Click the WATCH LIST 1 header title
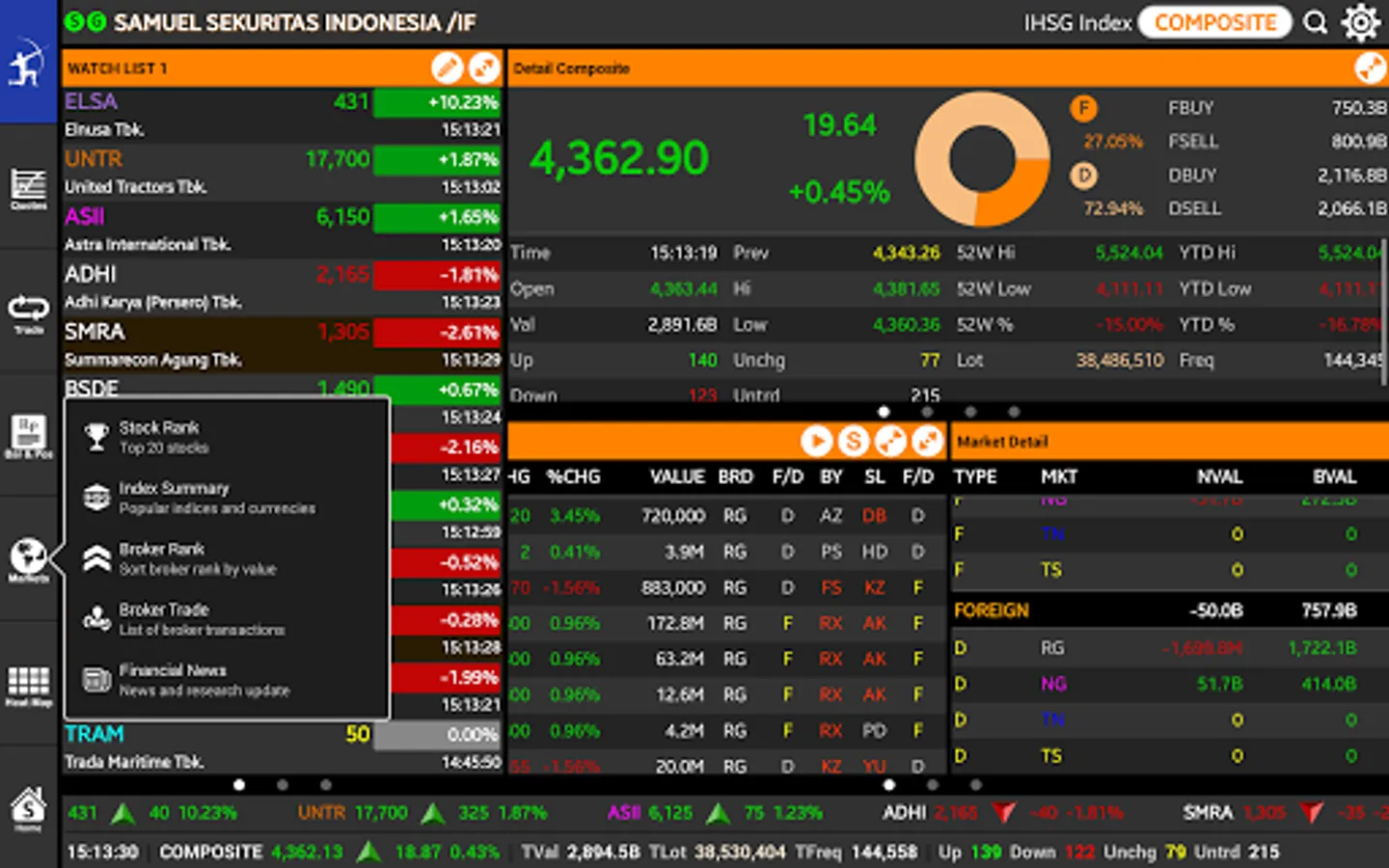This screenshot has width=1389, height=868. (118, 68)
